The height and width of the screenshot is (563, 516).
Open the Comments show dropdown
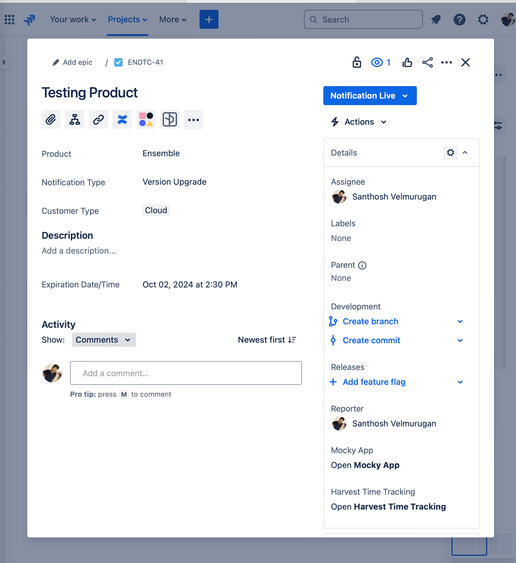tap(104, 340)
